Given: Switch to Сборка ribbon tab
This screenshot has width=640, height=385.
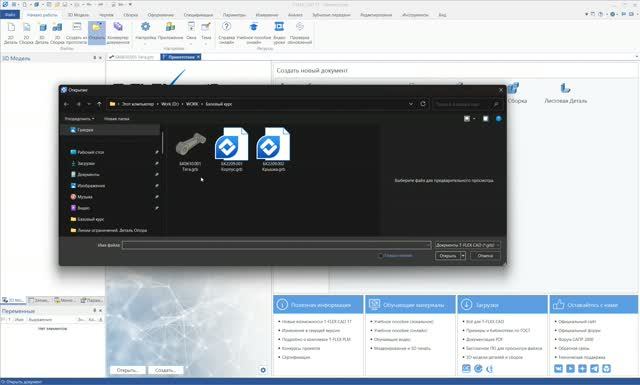Looking at the screenshot, I should tap(131, 15).
